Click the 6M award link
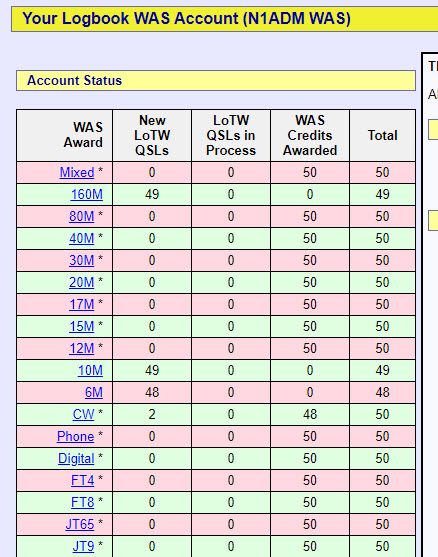This screenshot has width=438, height=557. coord(94,393)
